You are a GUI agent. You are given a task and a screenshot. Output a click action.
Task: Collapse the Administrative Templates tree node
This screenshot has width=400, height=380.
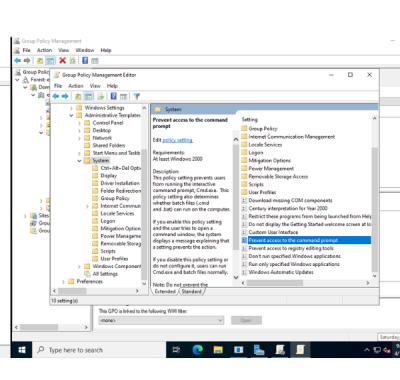point(71,115)
